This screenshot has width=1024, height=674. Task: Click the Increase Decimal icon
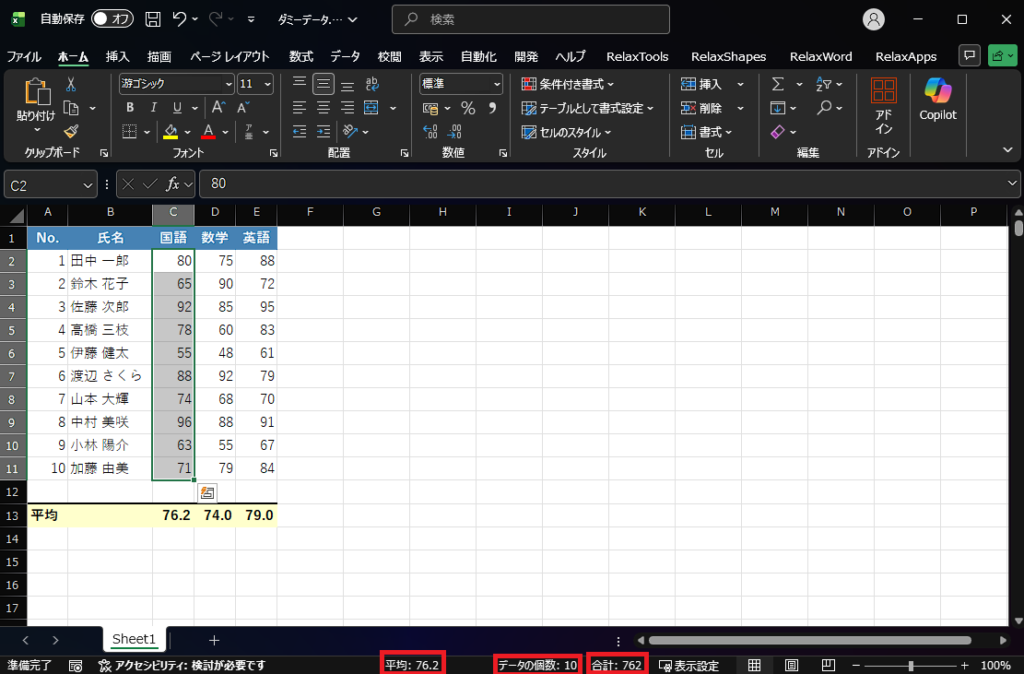(432, 131)
